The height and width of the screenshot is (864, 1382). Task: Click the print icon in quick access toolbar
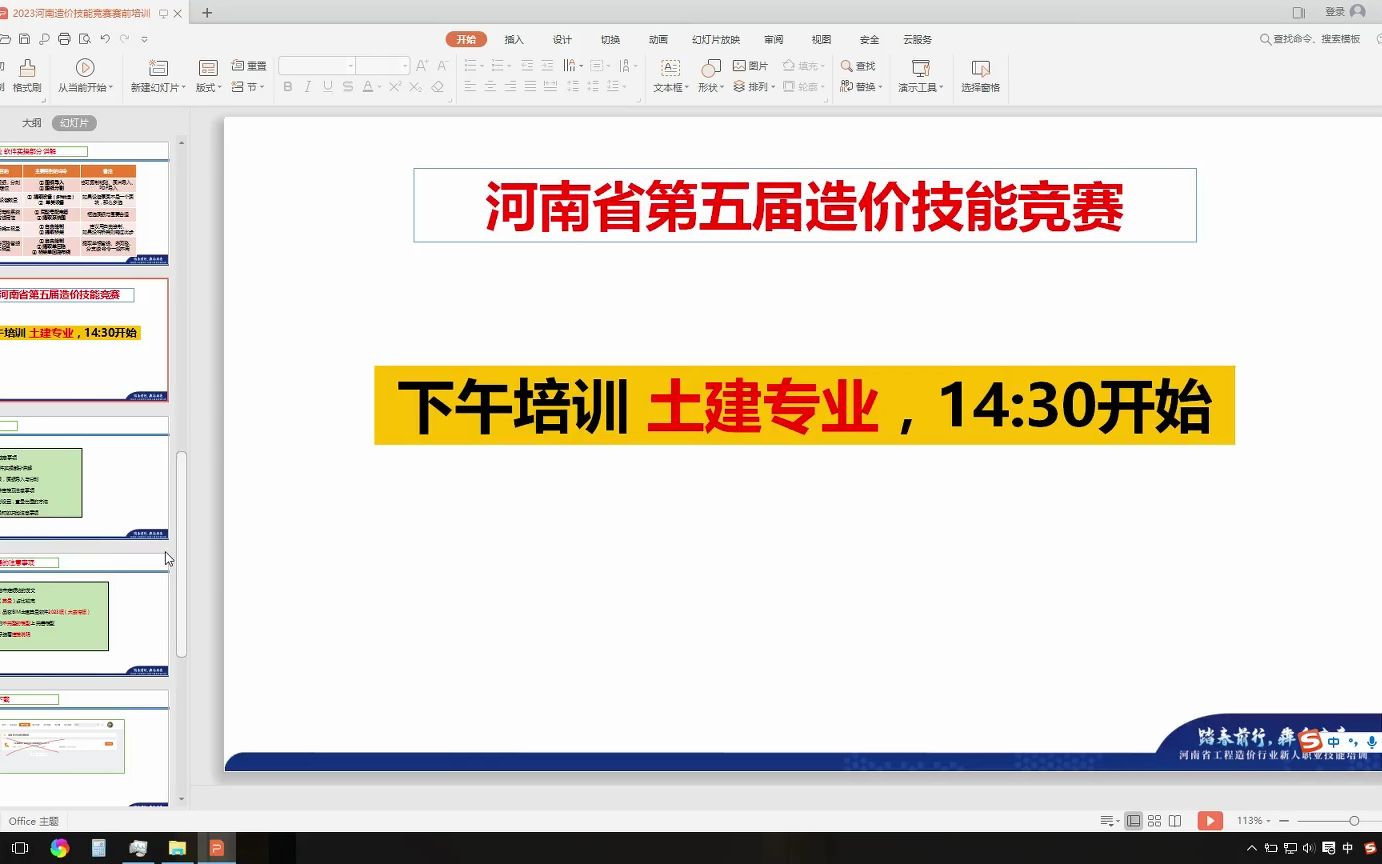pyautogui.click(x=64, y=39)
